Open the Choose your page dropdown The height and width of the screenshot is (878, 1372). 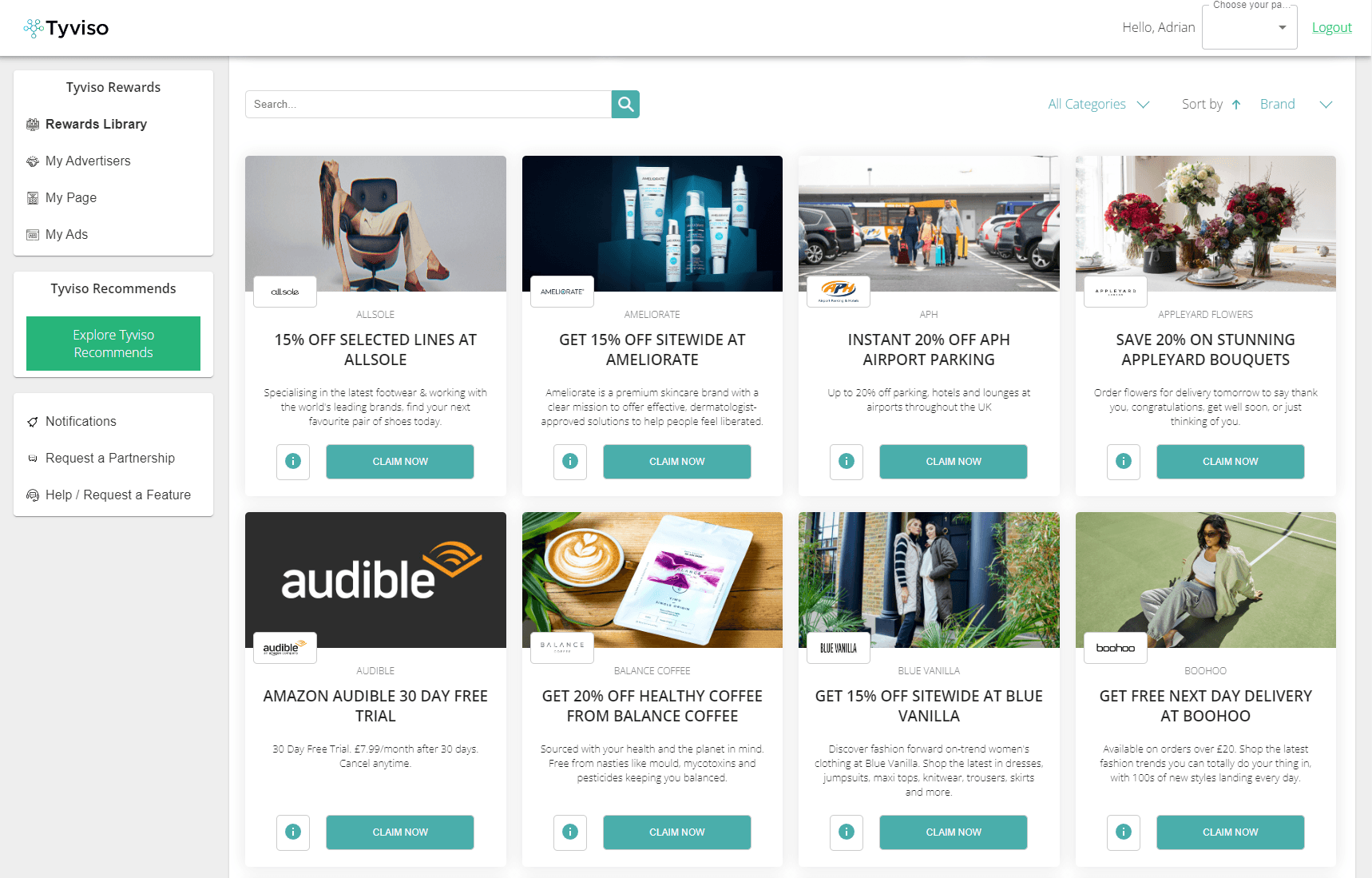1250,28
